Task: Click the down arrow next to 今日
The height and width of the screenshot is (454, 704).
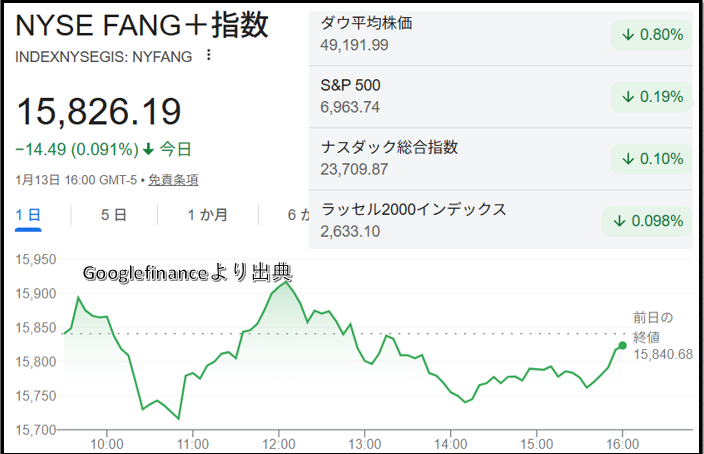Action: (x=148, y=150)
